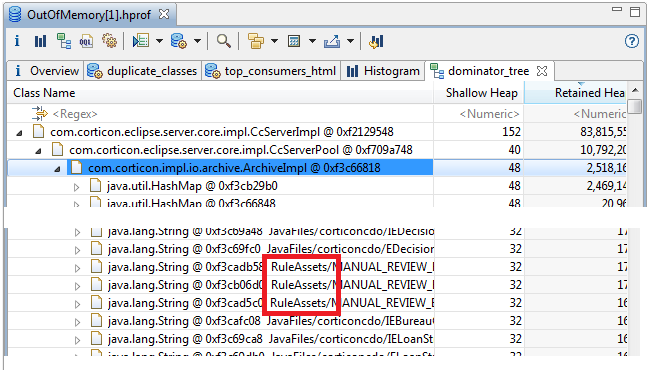649x372 pixels.
Task: Click the table vertical scrollbar thumb
Action: (634, 106)
